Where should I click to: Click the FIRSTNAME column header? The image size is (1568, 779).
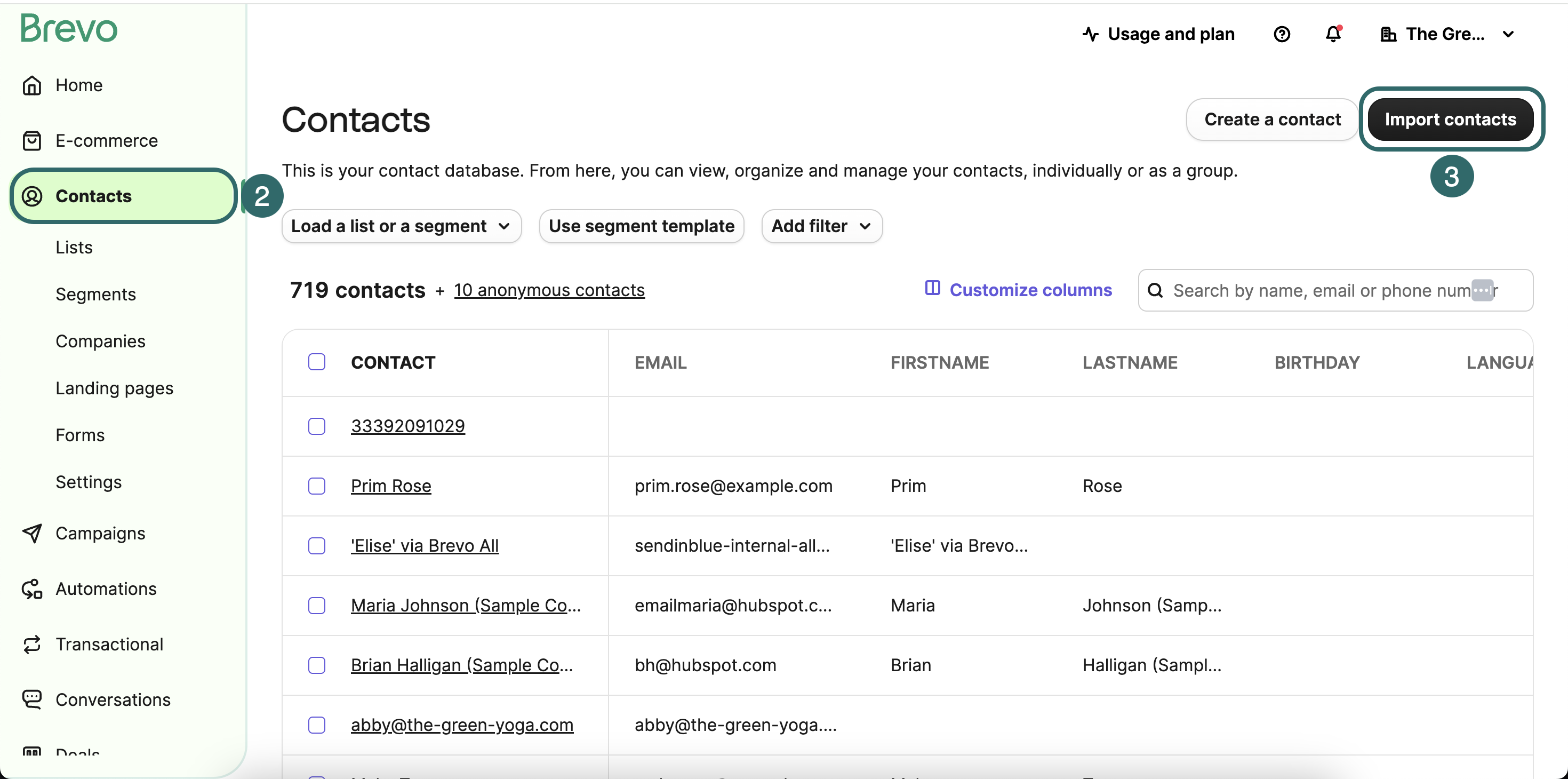pos(939,362)
